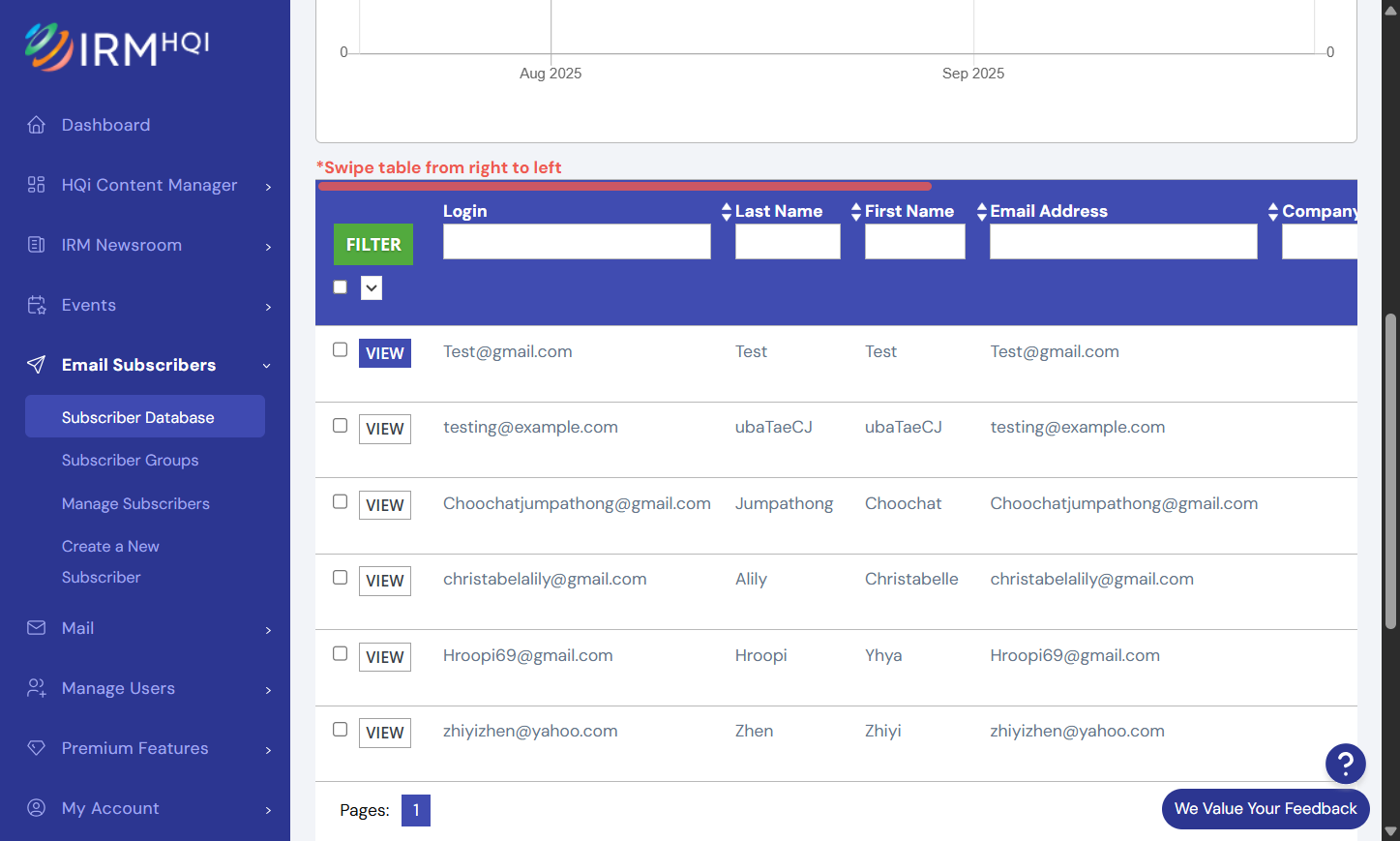Tick the christabelalily@gmail.com row checkbox
This screenshot has height=841, width=1400.
point(340,577)
